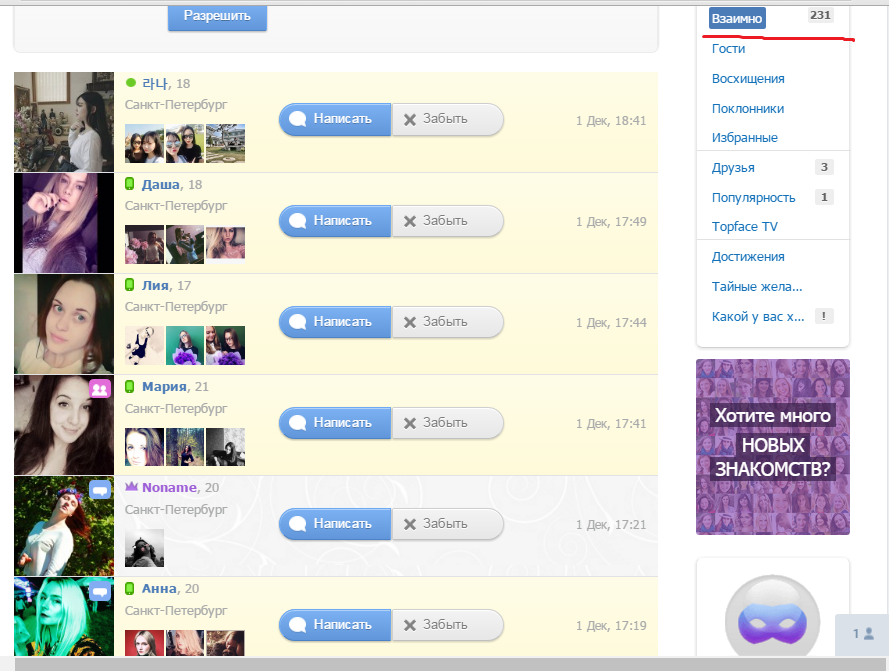The height and width of the screenshot is (671, 889).
Task: Click the exclamation badge beside Какой у вас х...
Action: point(824,316)
